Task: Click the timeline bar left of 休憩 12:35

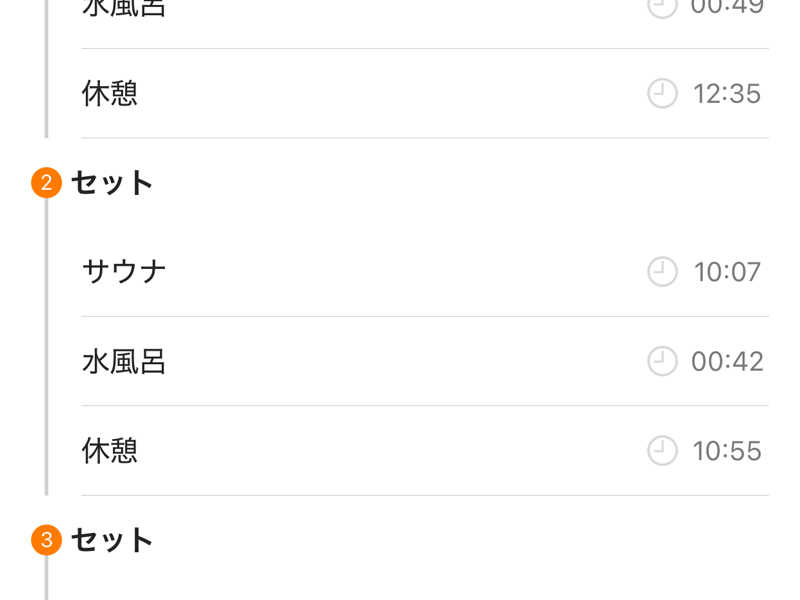Action: (46, 94)
